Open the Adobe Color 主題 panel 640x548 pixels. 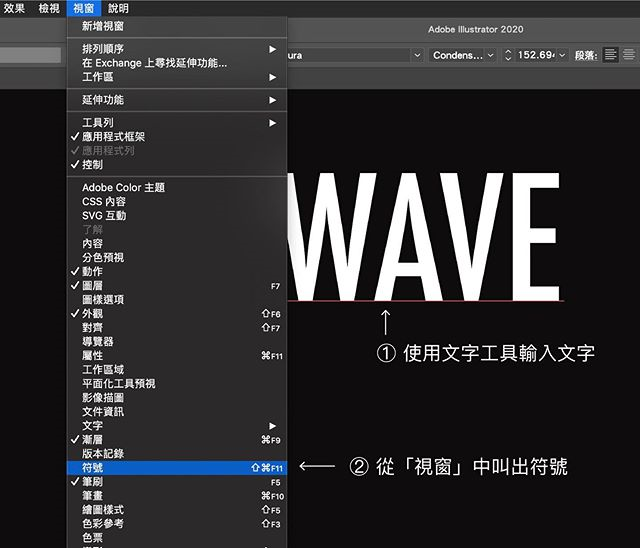[177, 187]
